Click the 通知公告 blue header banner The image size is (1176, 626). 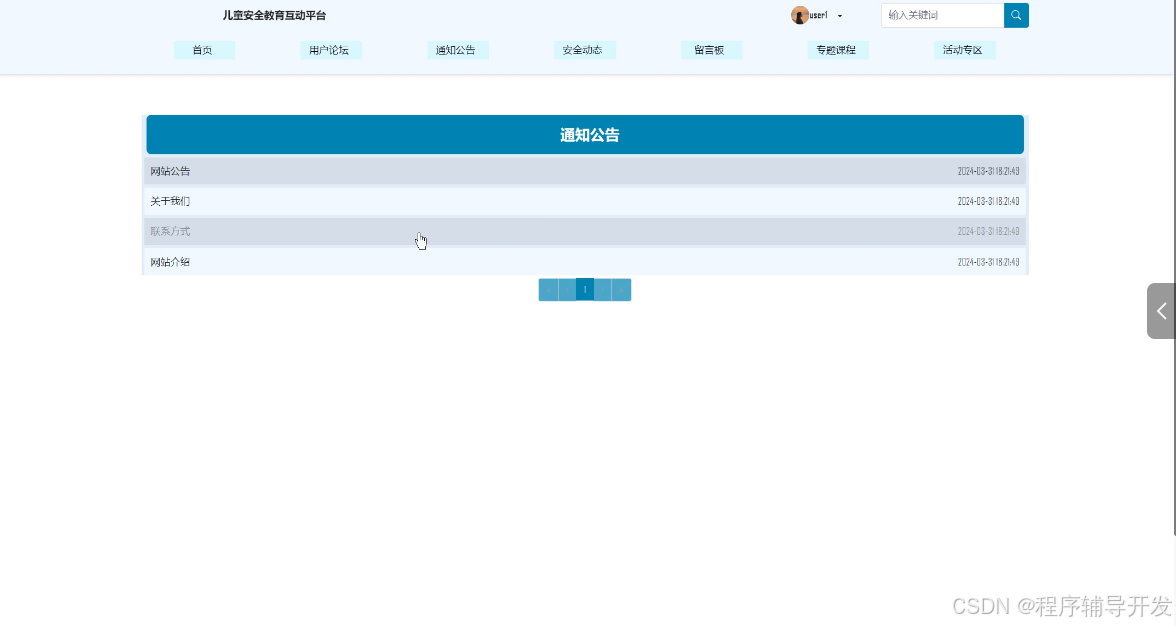[585, 134]
